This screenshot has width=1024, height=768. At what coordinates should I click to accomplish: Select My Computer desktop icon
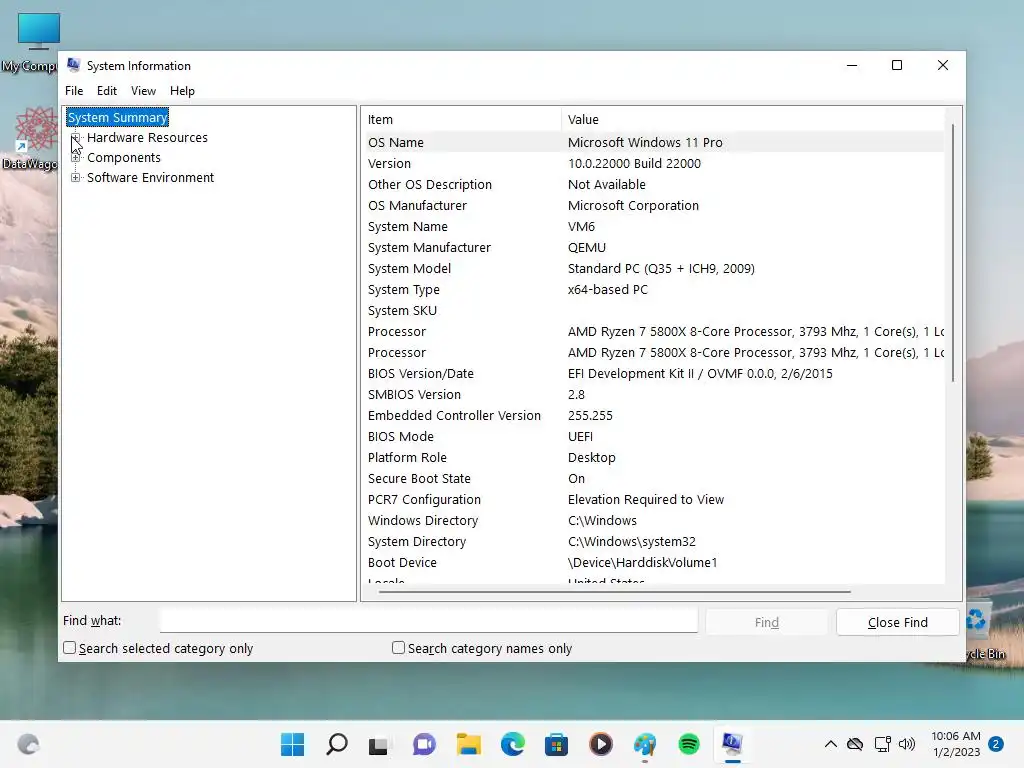[x=30, y=42]
